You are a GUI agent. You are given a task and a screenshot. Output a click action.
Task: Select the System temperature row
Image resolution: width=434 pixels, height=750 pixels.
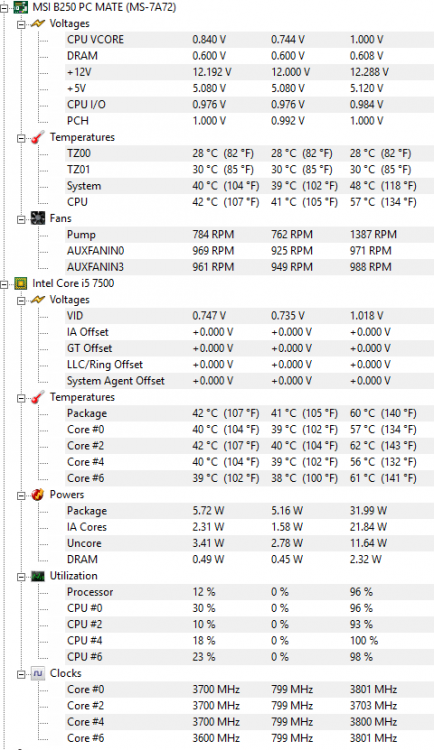click(249, 186)
